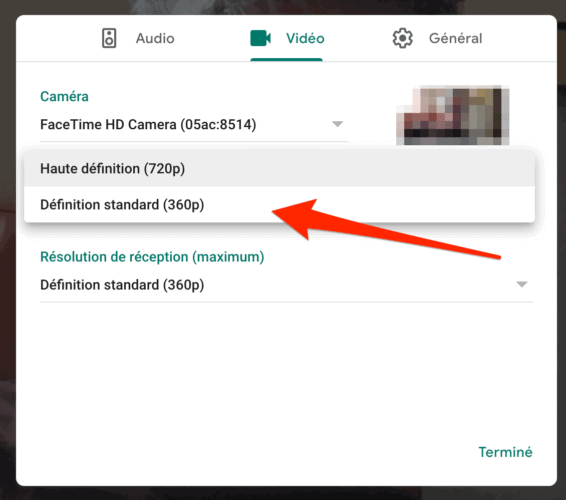Expand the Résolution de réception dropdown arrow
566x500 pixels.
[x=522, y=284]
